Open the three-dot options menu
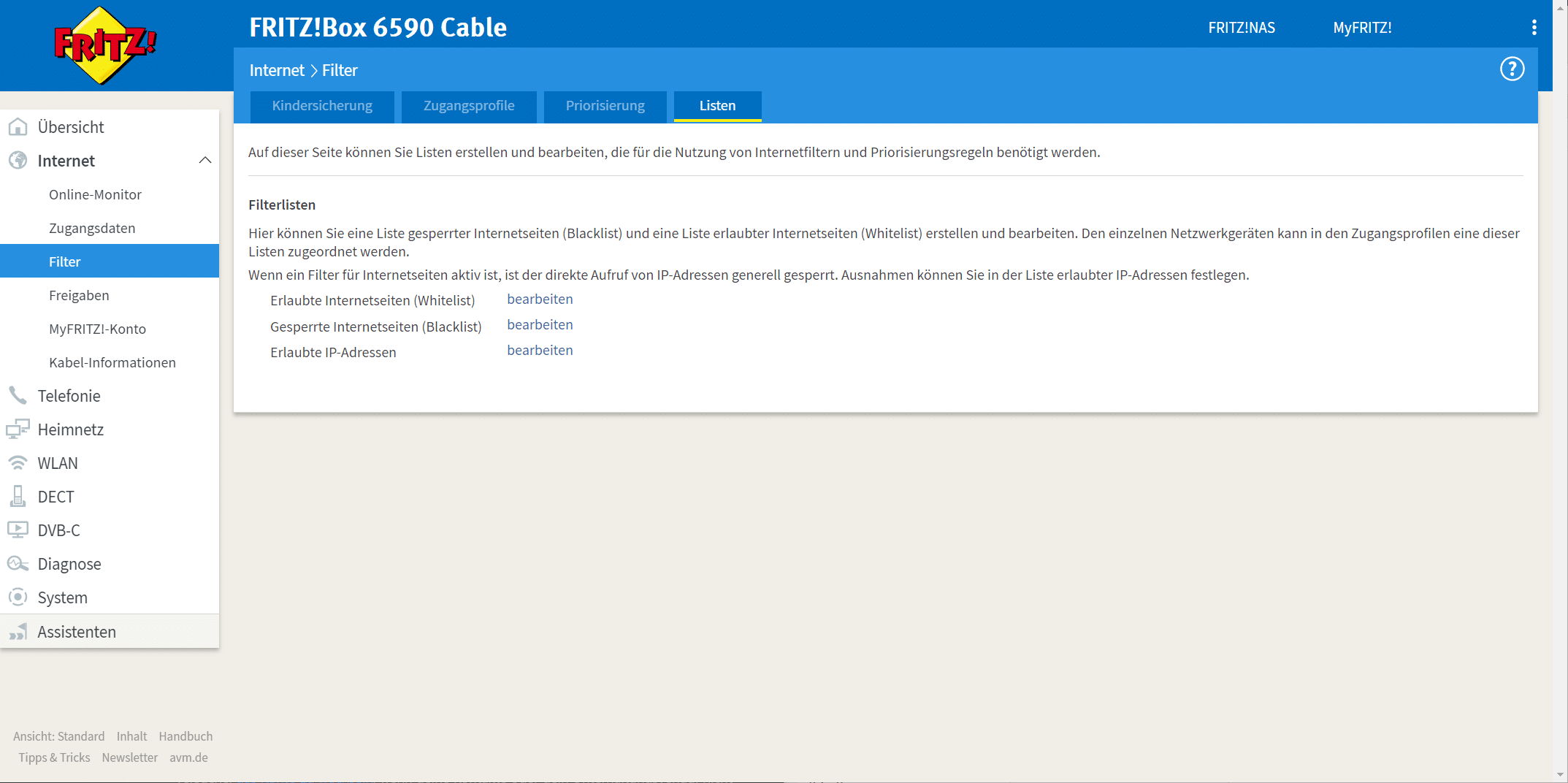 [x=1534, y=28]
